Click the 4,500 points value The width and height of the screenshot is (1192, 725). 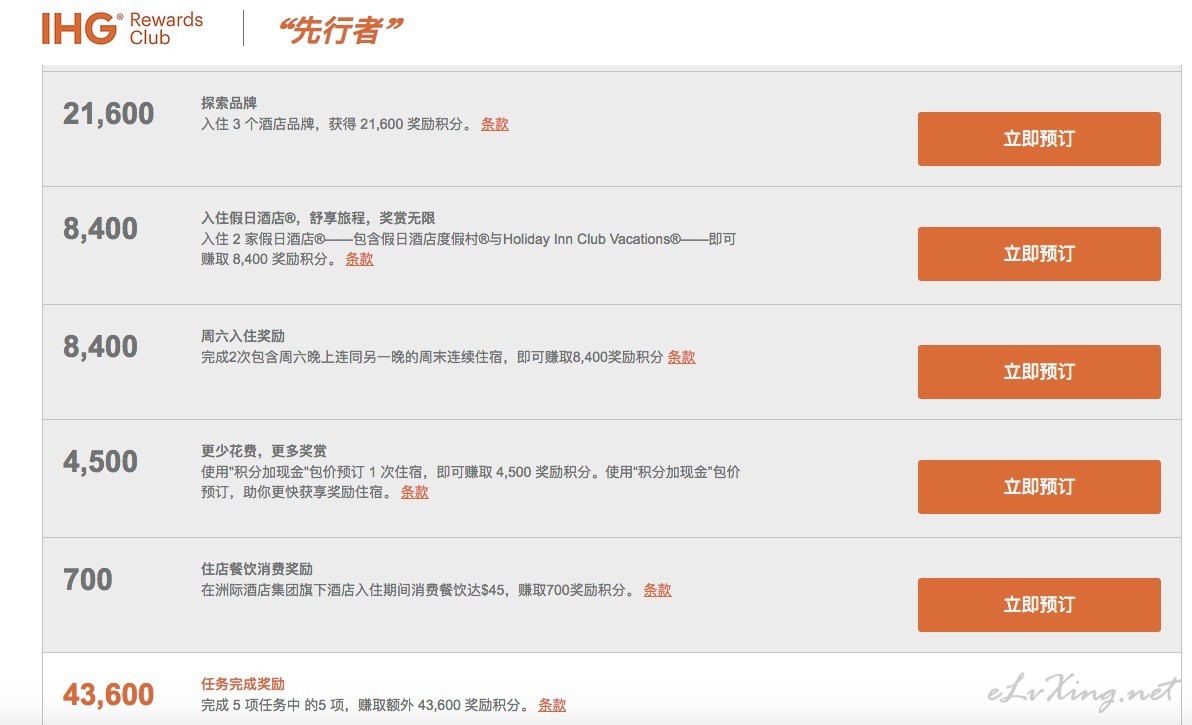pyautogui.click(x=100, y=462)
